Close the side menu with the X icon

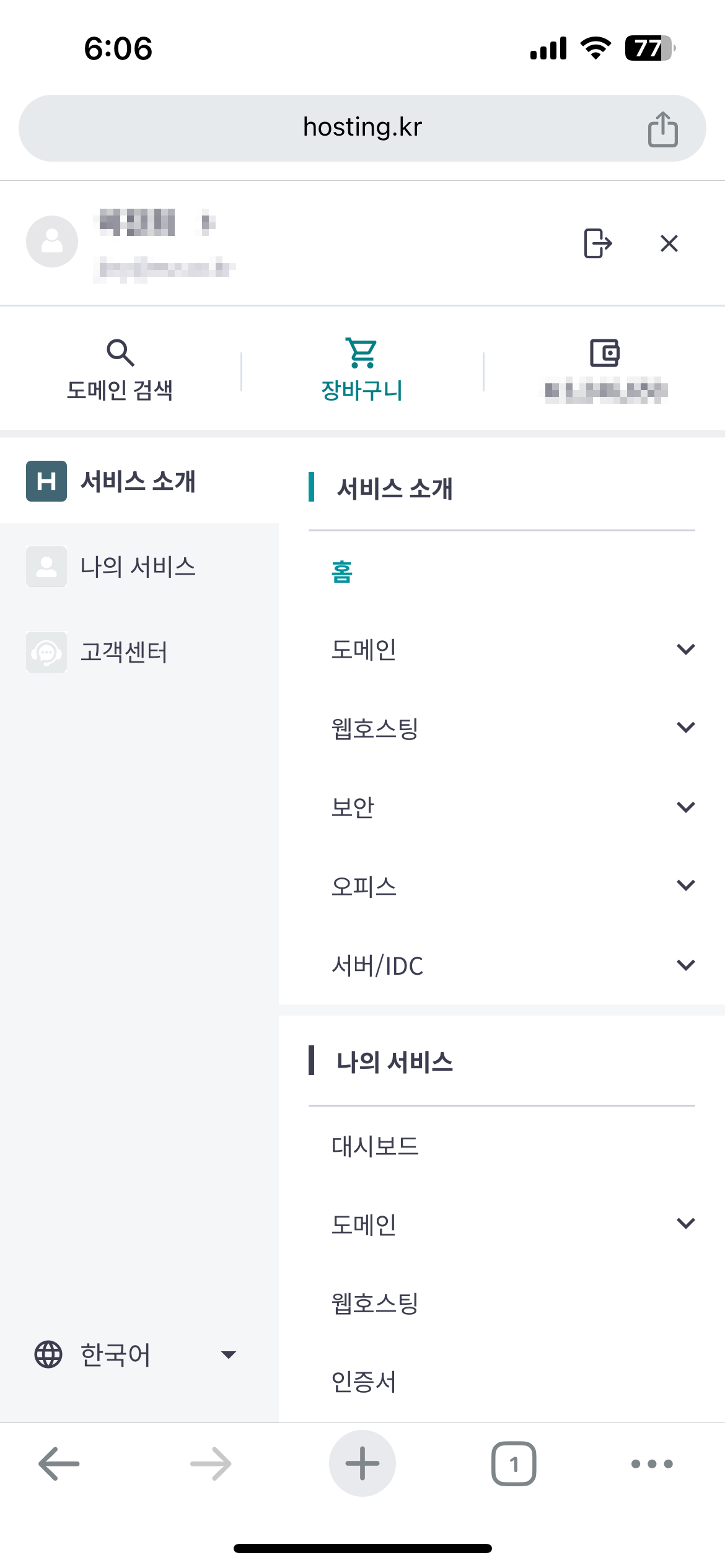click(669, 243)
